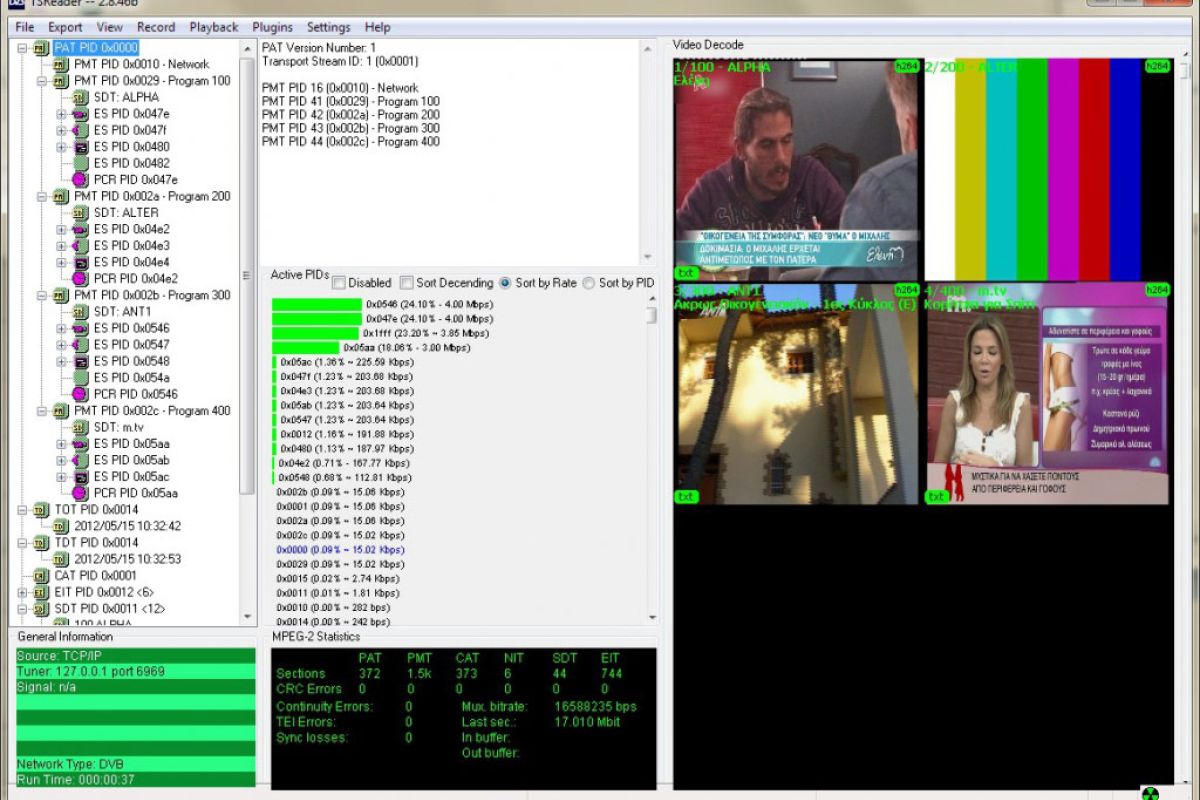
Task: Enable the Disabled checkbox in Active PIDs
Action: click(338, 283)
